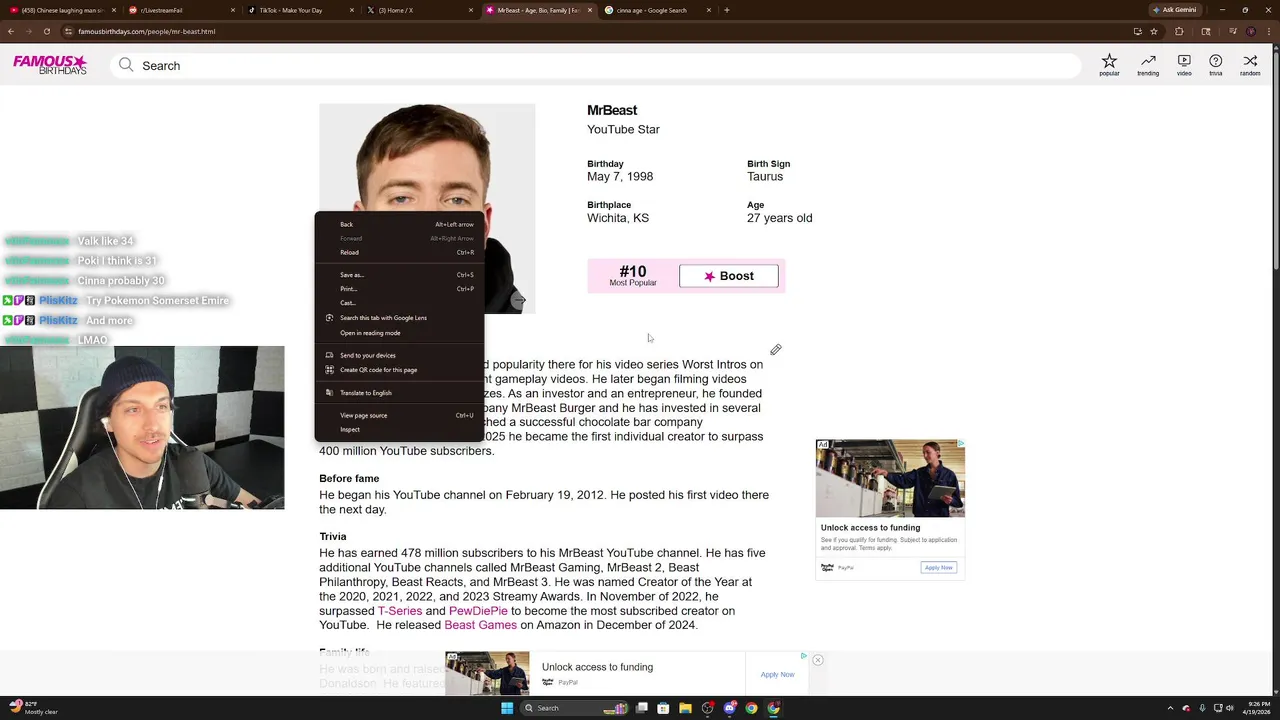The height and width of the screenshot is (720, 1280).
Task: Open the browser extensions icon
Action: pyautogui.click(x=1179, y=31)
